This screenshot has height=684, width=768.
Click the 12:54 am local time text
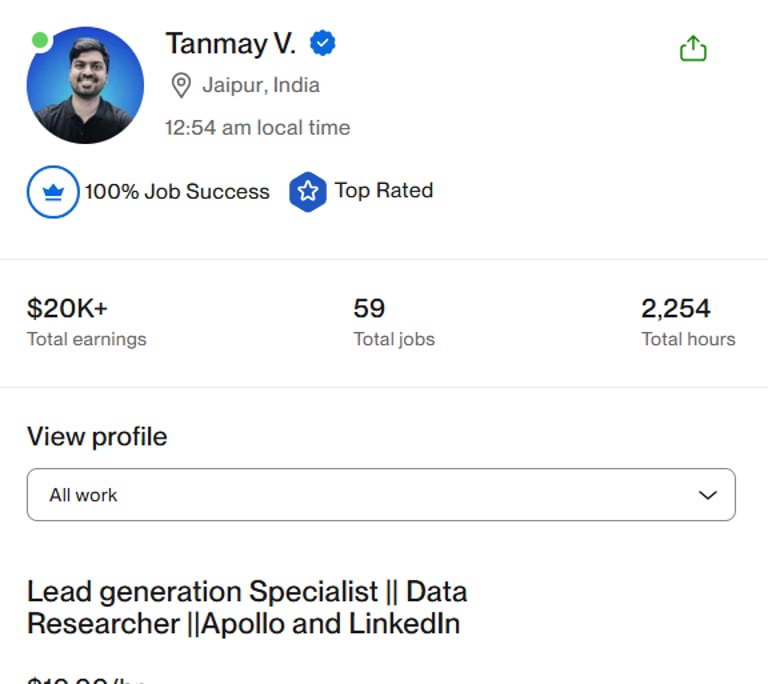click(257, 128)
